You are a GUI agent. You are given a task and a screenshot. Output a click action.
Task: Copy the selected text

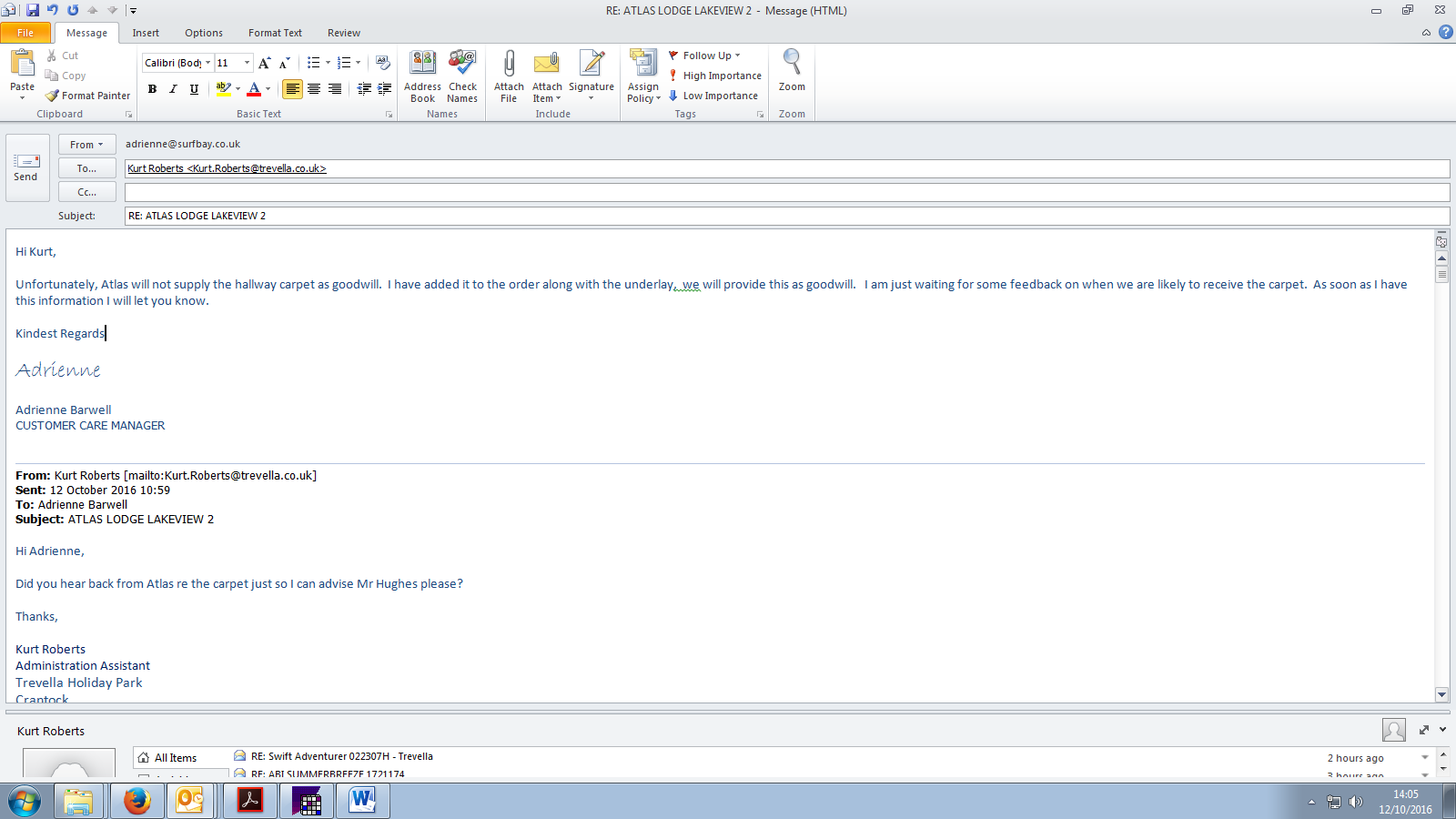tap(66, 76)
